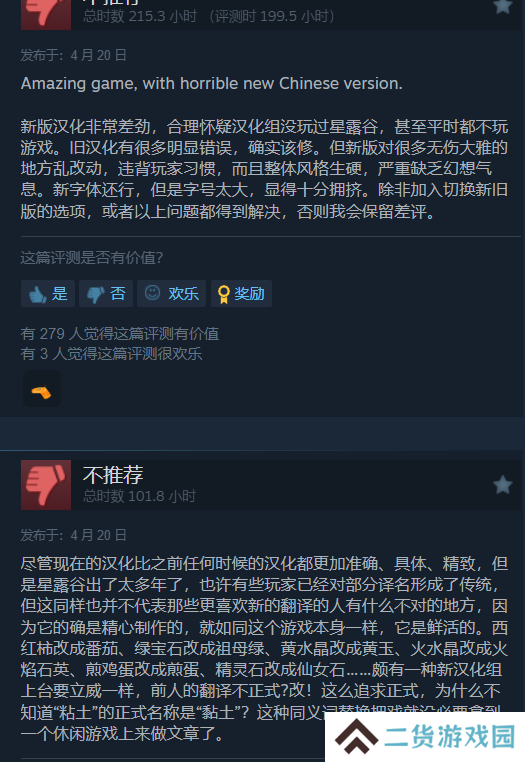
Task: Click the first review's 发布于 4月20日 date
Action: (x=73, y=55)
